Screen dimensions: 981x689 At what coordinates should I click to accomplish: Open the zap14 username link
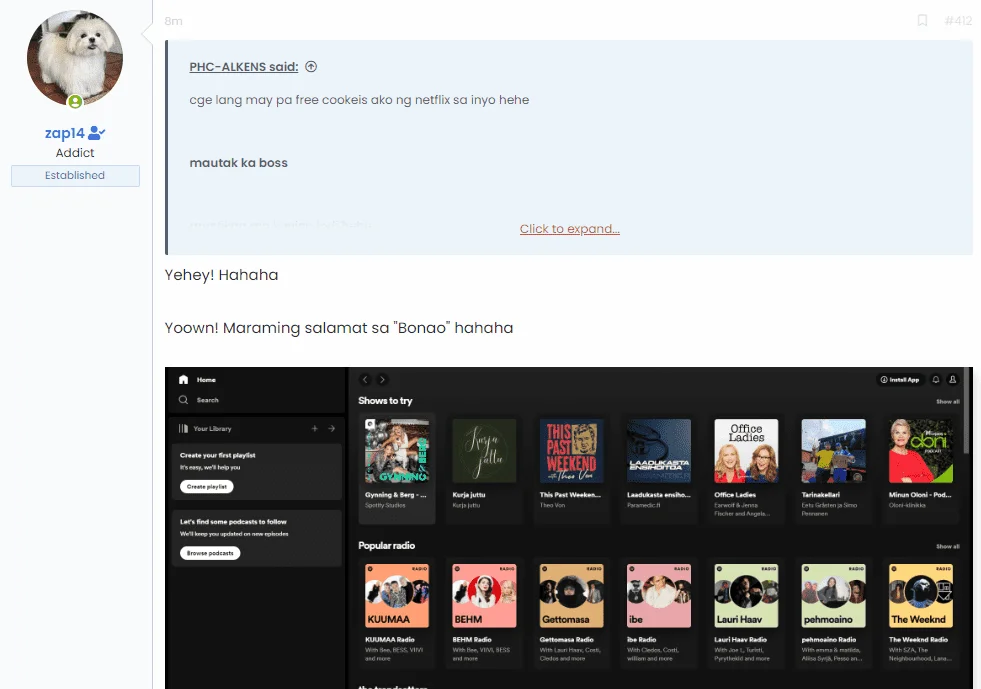[64, 133]
